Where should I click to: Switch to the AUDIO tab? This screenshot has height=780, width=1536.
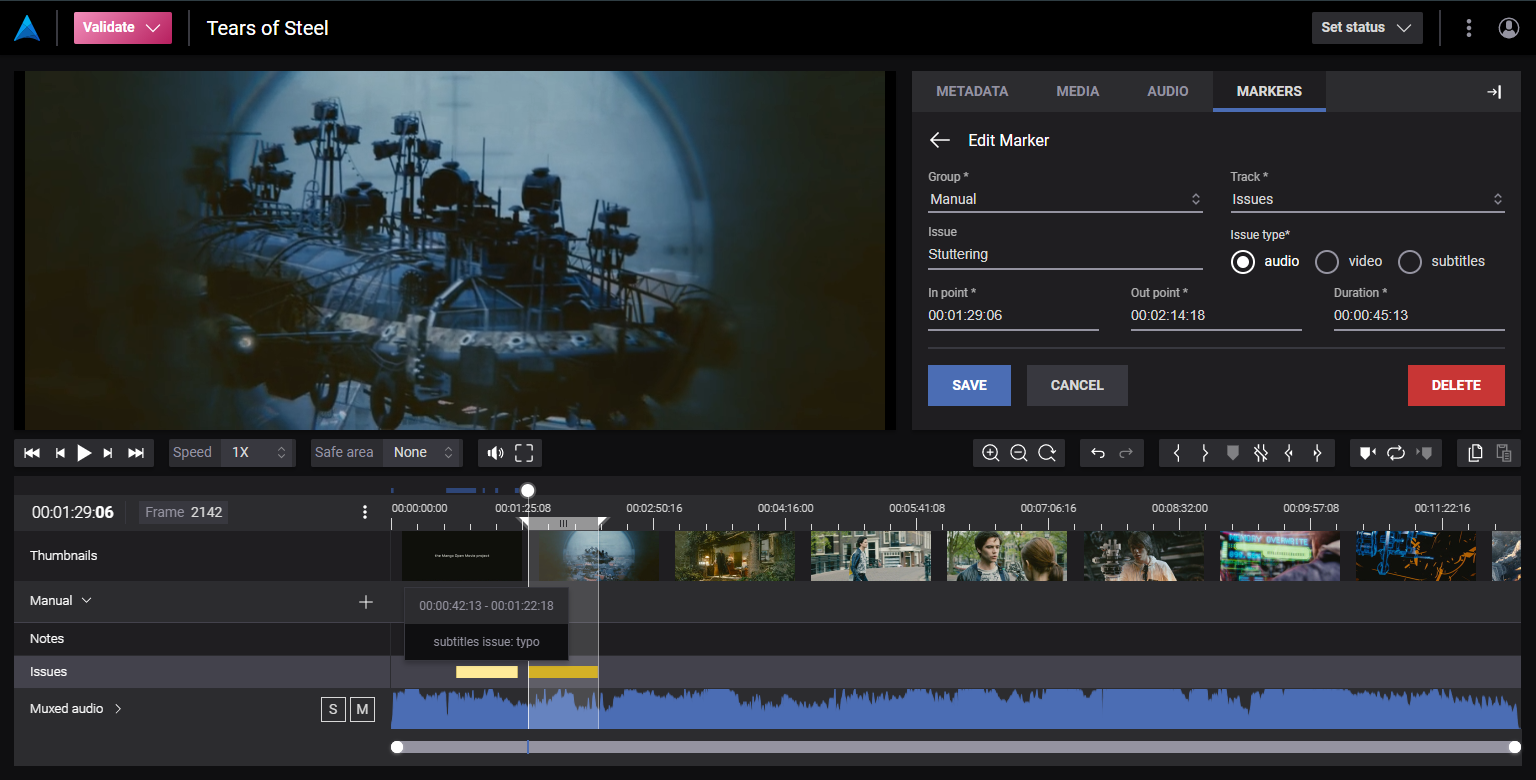click(1168, 91)
